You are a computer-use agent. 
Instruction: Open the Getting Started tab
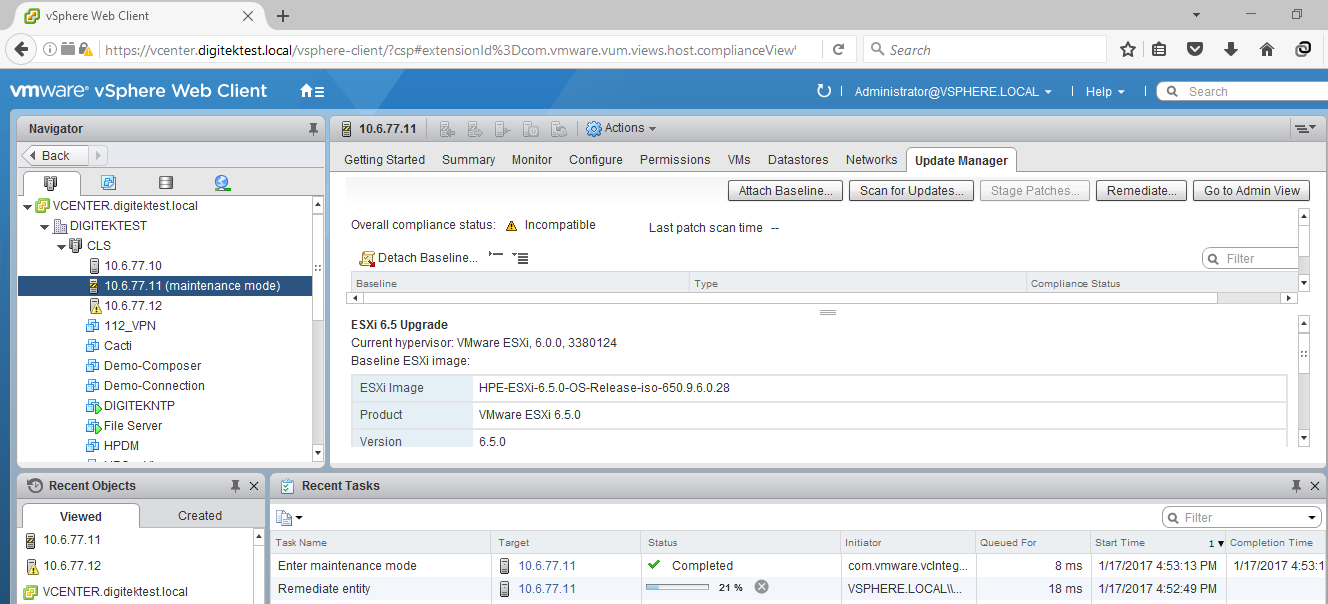[384, 160]
